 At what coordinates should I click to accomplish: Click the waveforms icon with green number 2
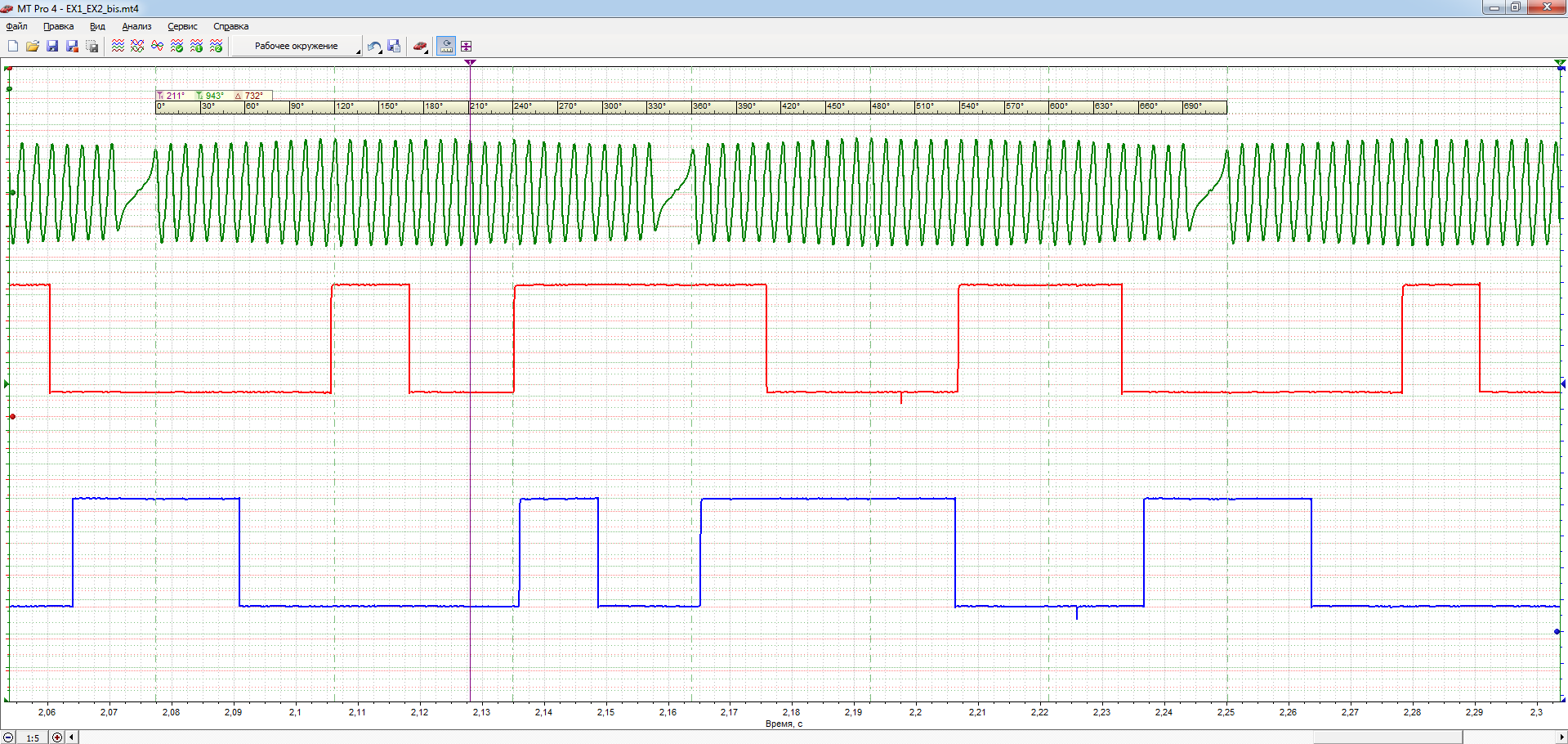[x=217, y=46]
